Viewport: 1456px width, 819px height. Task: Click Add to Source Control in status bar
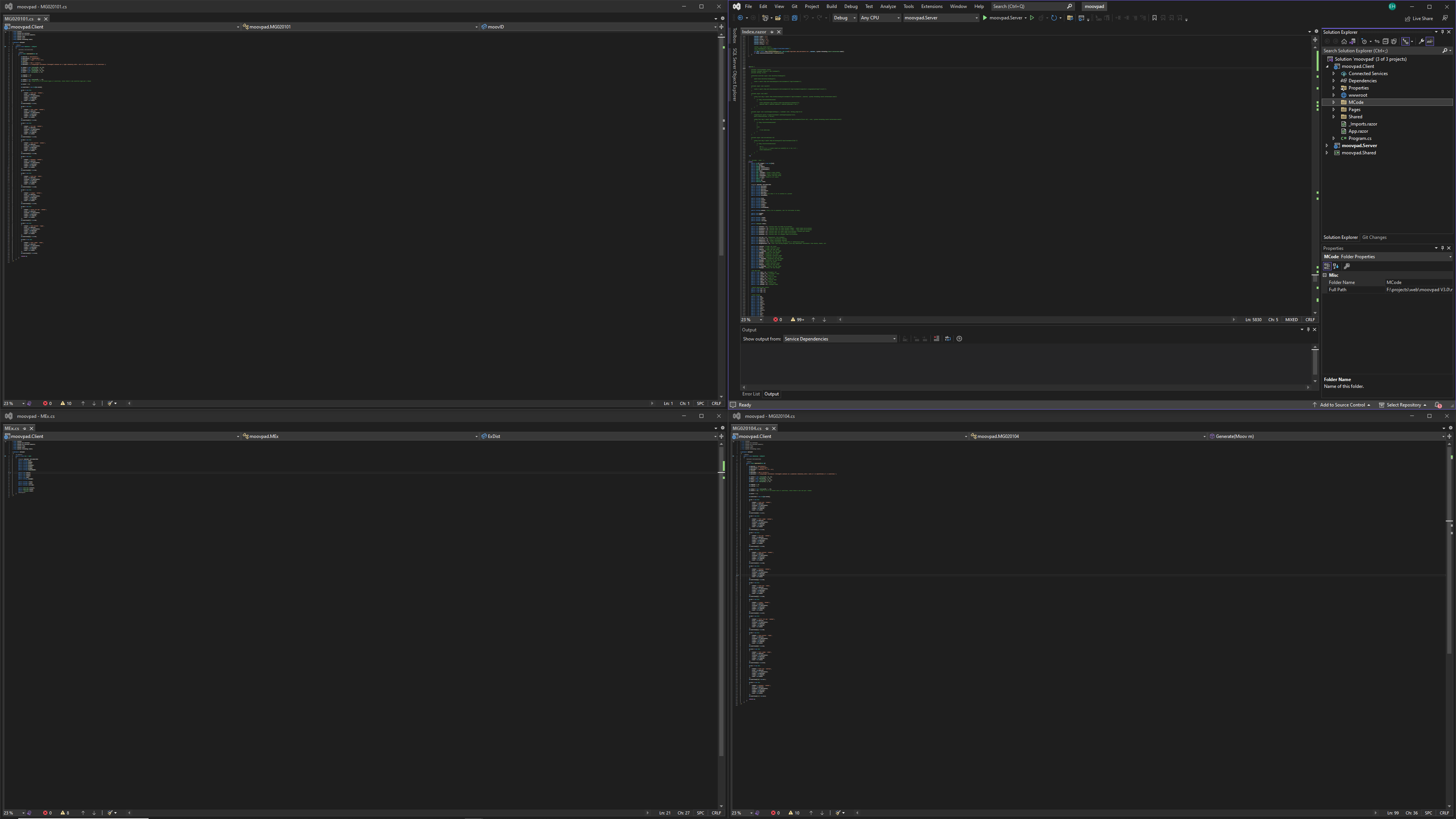(x=1342, y=405)
